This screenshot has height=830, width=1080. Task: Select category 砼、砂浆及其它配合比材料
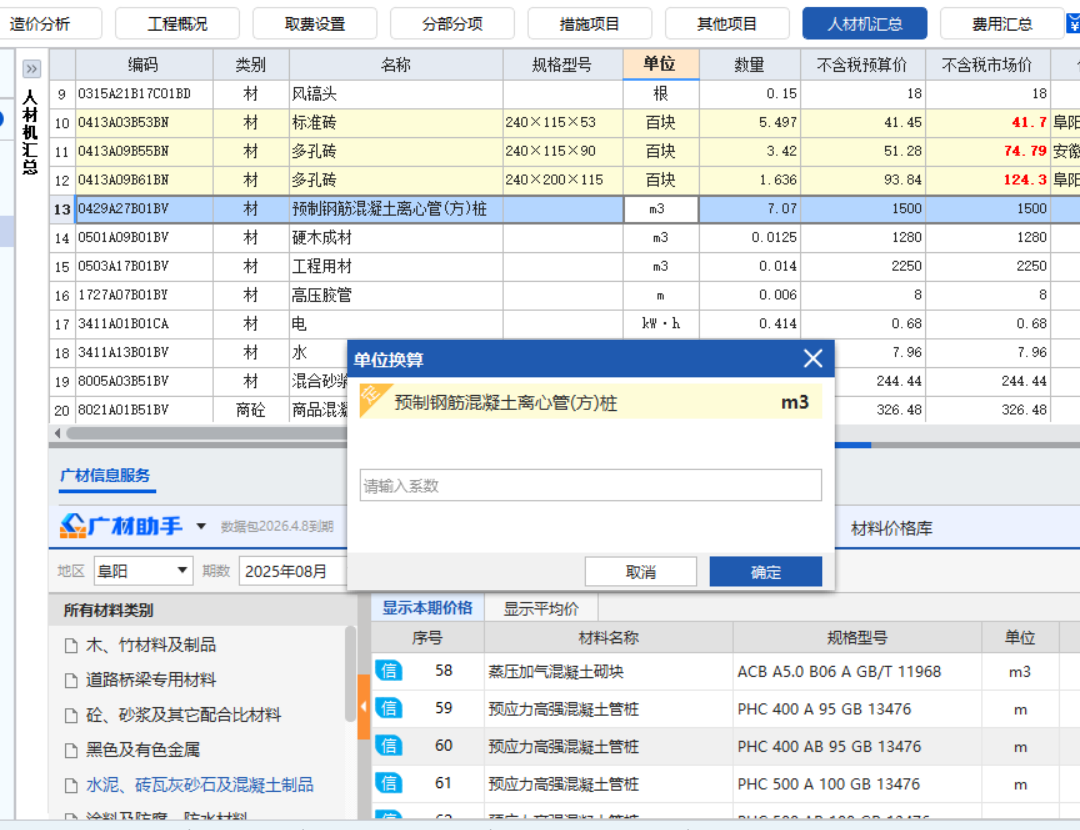(183, 715)
